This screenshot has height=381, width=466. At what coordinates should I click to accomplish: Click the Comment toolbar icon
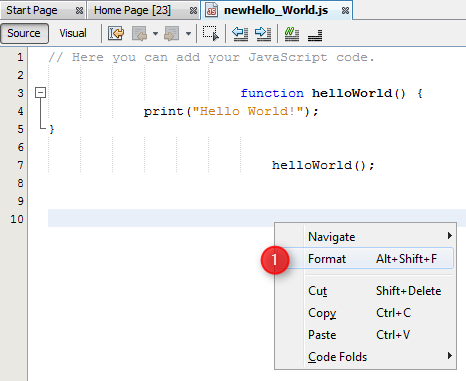[292, 34]
